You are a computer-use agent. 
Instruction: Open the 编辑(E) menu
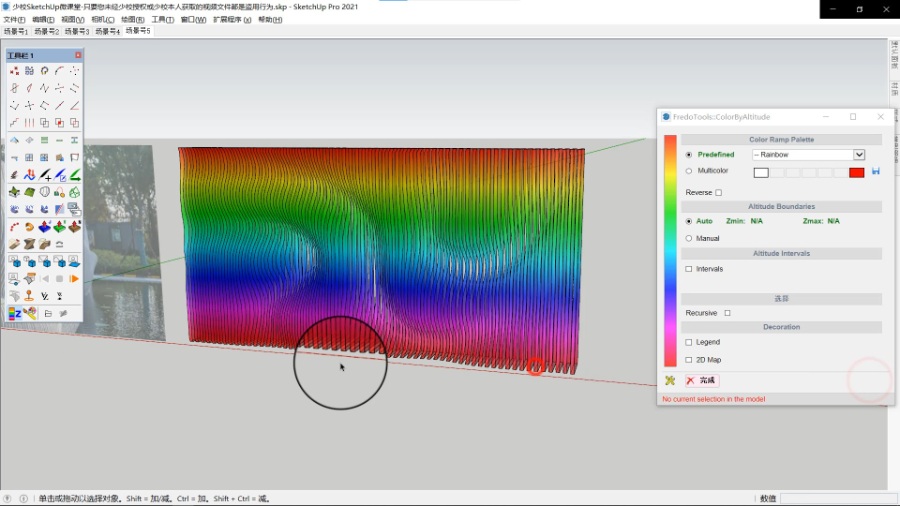pyautogui.click(x=43, y=20)
